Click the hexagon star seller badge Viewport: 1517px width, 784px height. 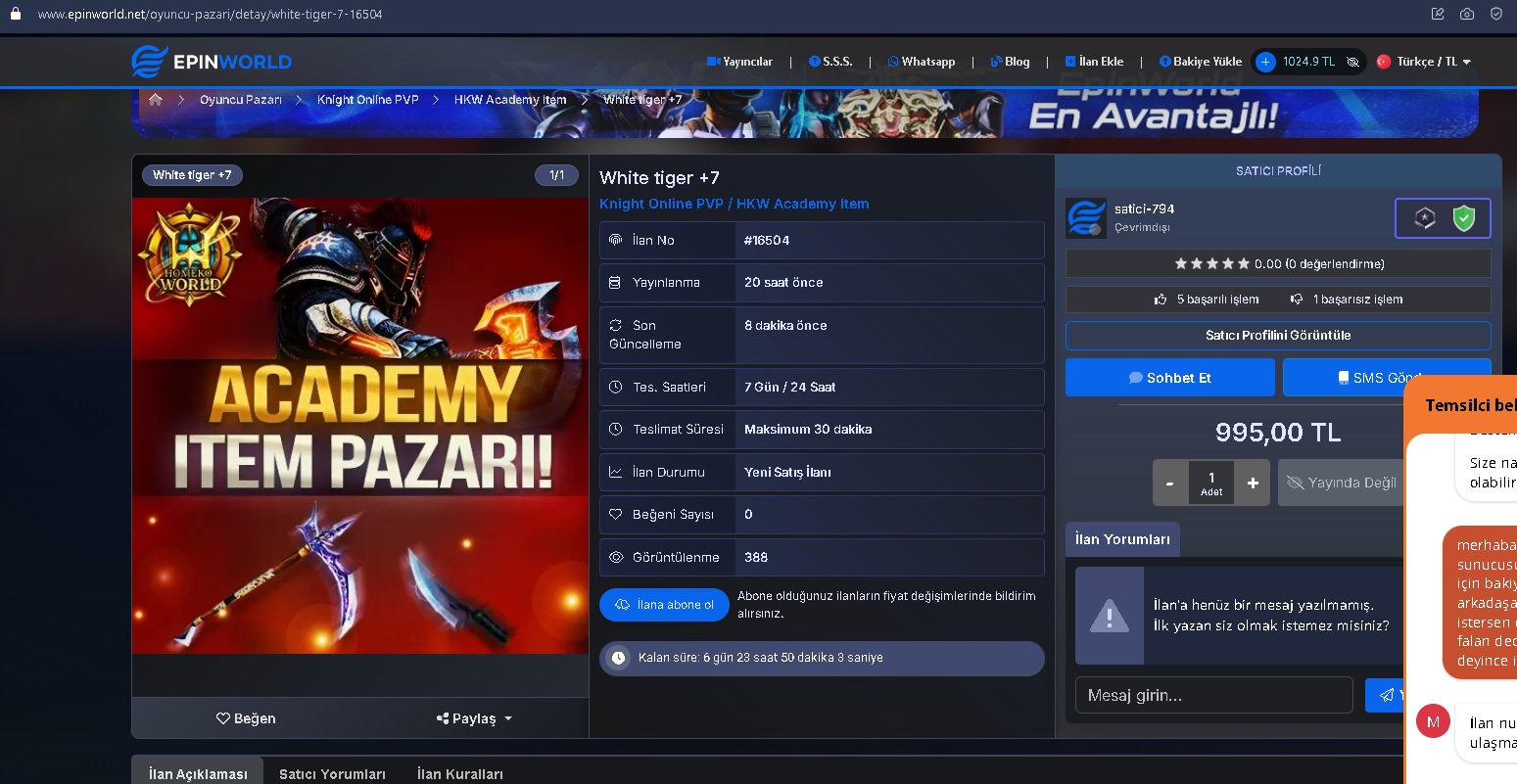(x=1424, y=218)
